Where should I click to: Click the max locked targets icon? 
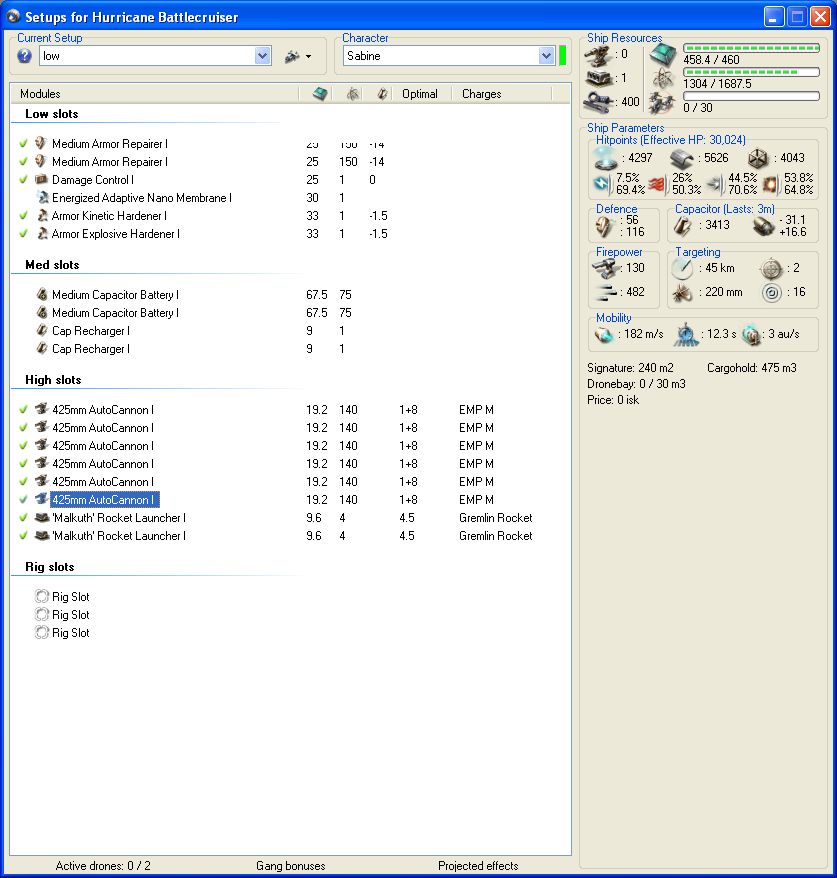(x=771, y=269)
